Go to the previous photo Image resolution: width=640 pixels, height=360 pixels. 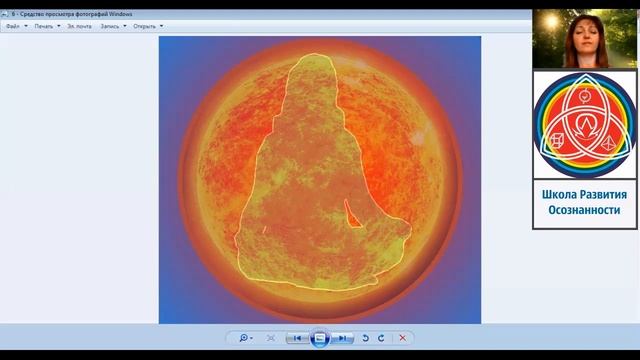click(297, 338)
